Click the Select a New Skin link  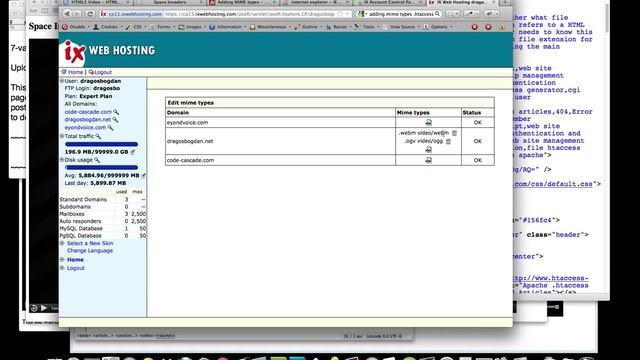point(90,243)
